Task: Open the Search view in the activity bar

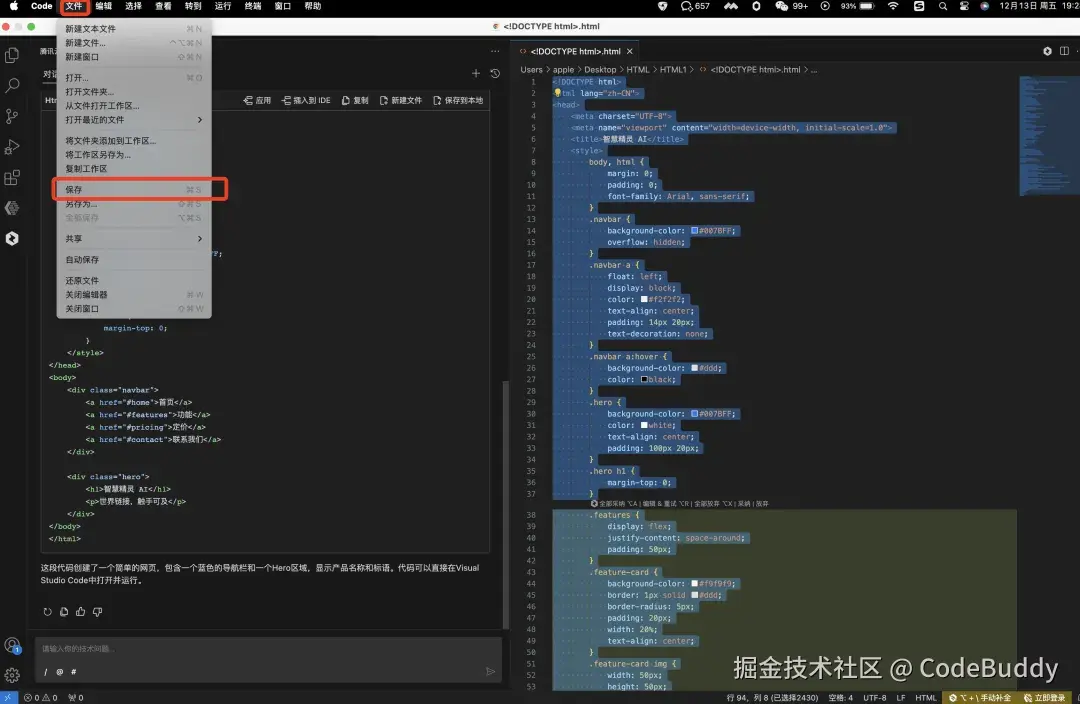Action: point(12,85)
